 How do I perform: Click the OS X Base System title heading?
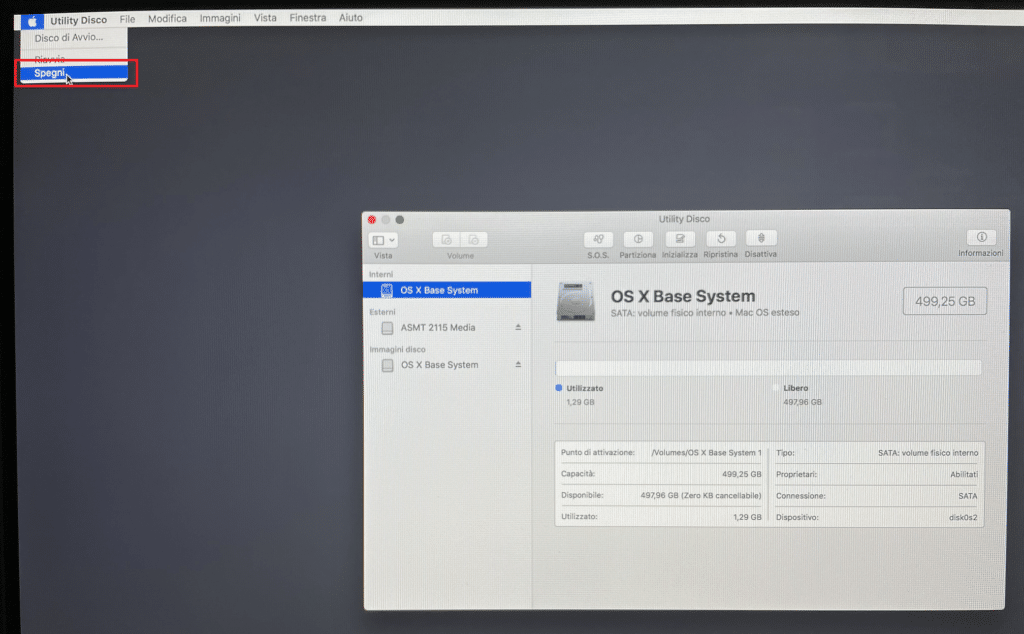682,296
